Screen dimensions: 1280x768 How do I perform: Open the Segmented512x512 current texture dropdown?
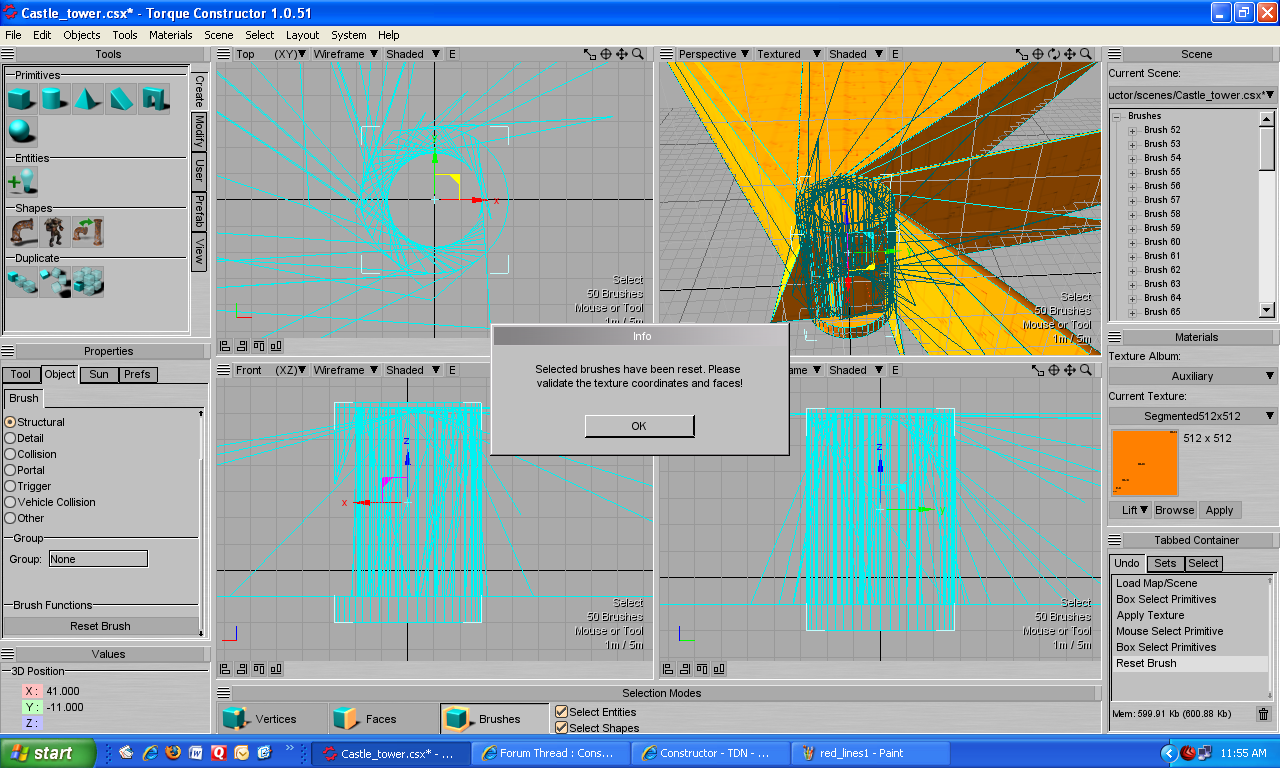pos(1192,416)
